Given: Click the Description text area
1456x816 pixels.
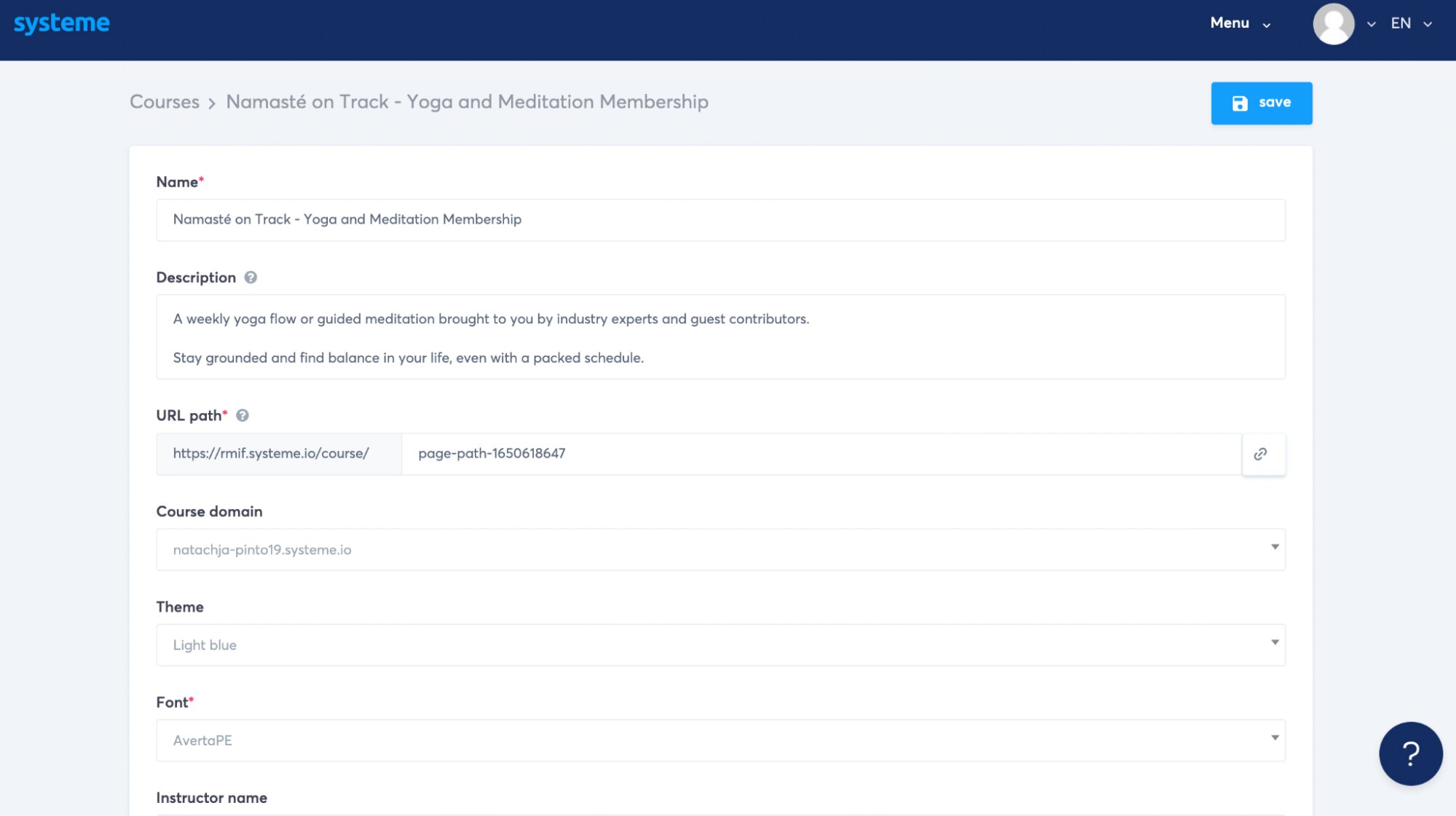Looking at the screenshot, I should [x=720, y=337].
